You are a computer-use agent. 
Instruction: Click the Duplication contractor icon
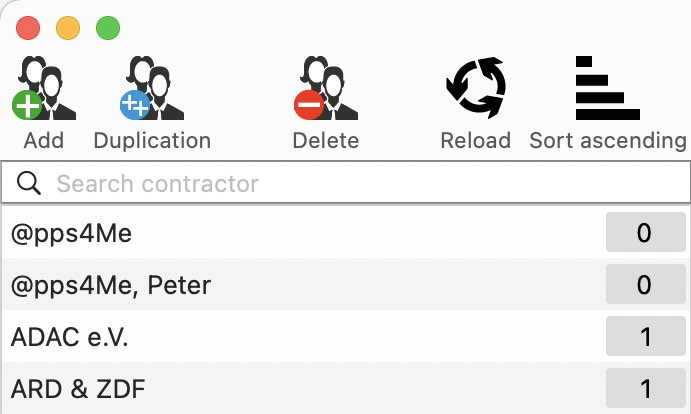[152, 88]
